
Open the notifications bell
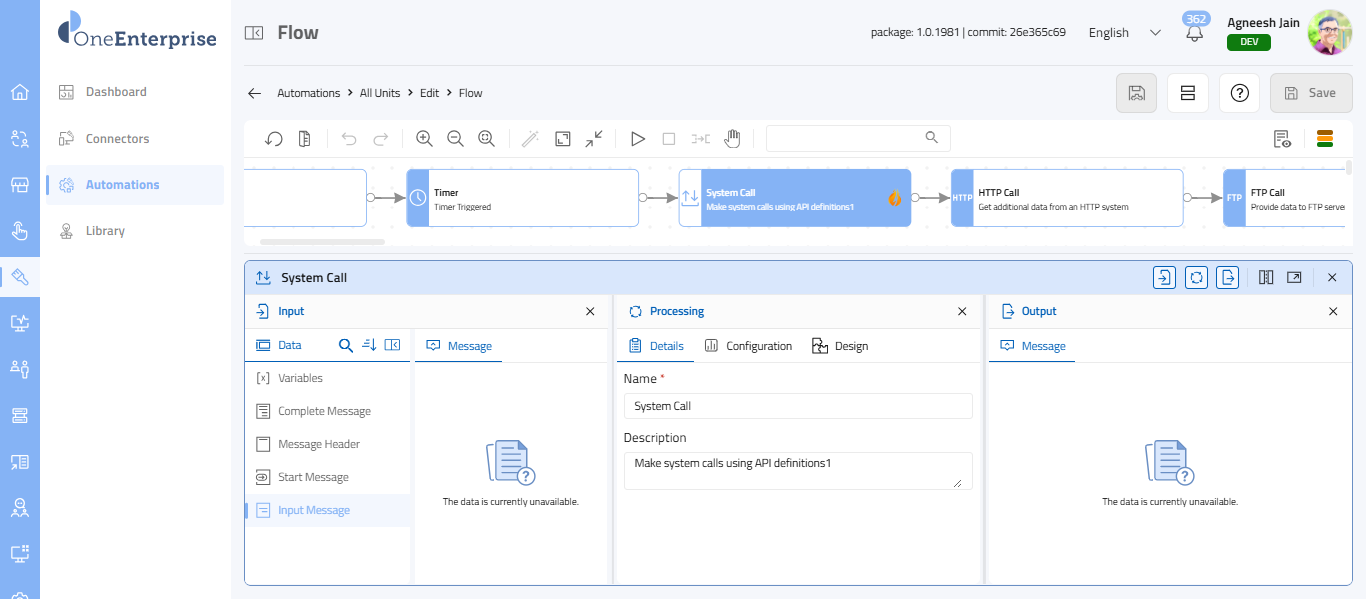(x=1194, y=33)
